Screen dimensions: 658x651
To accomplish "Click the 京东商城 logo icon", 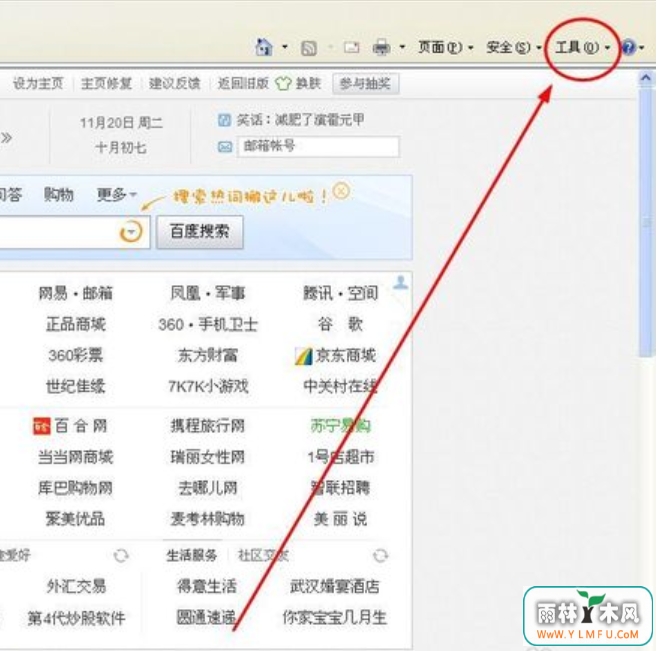I will (x=303, y=356).
